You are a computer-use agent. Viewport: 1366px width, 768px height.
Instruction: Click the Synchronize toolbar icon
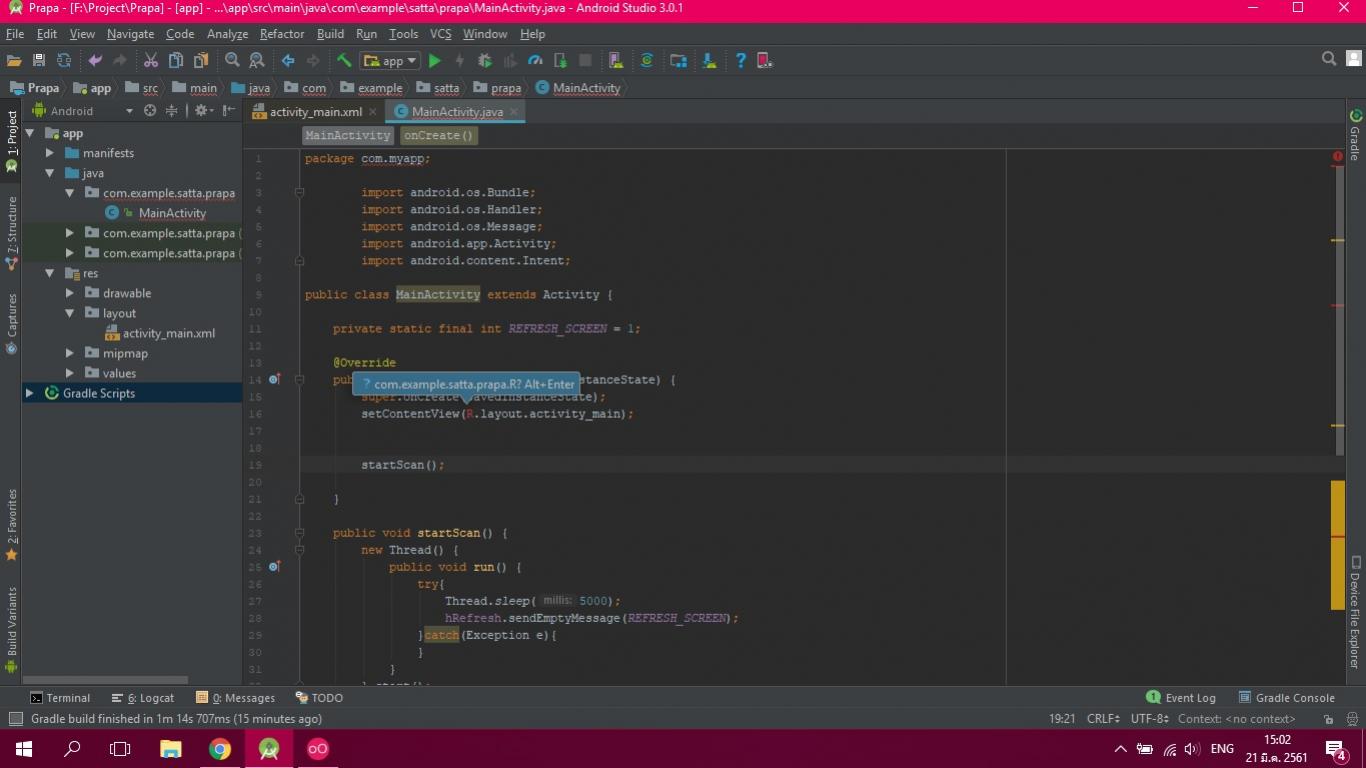64,61
